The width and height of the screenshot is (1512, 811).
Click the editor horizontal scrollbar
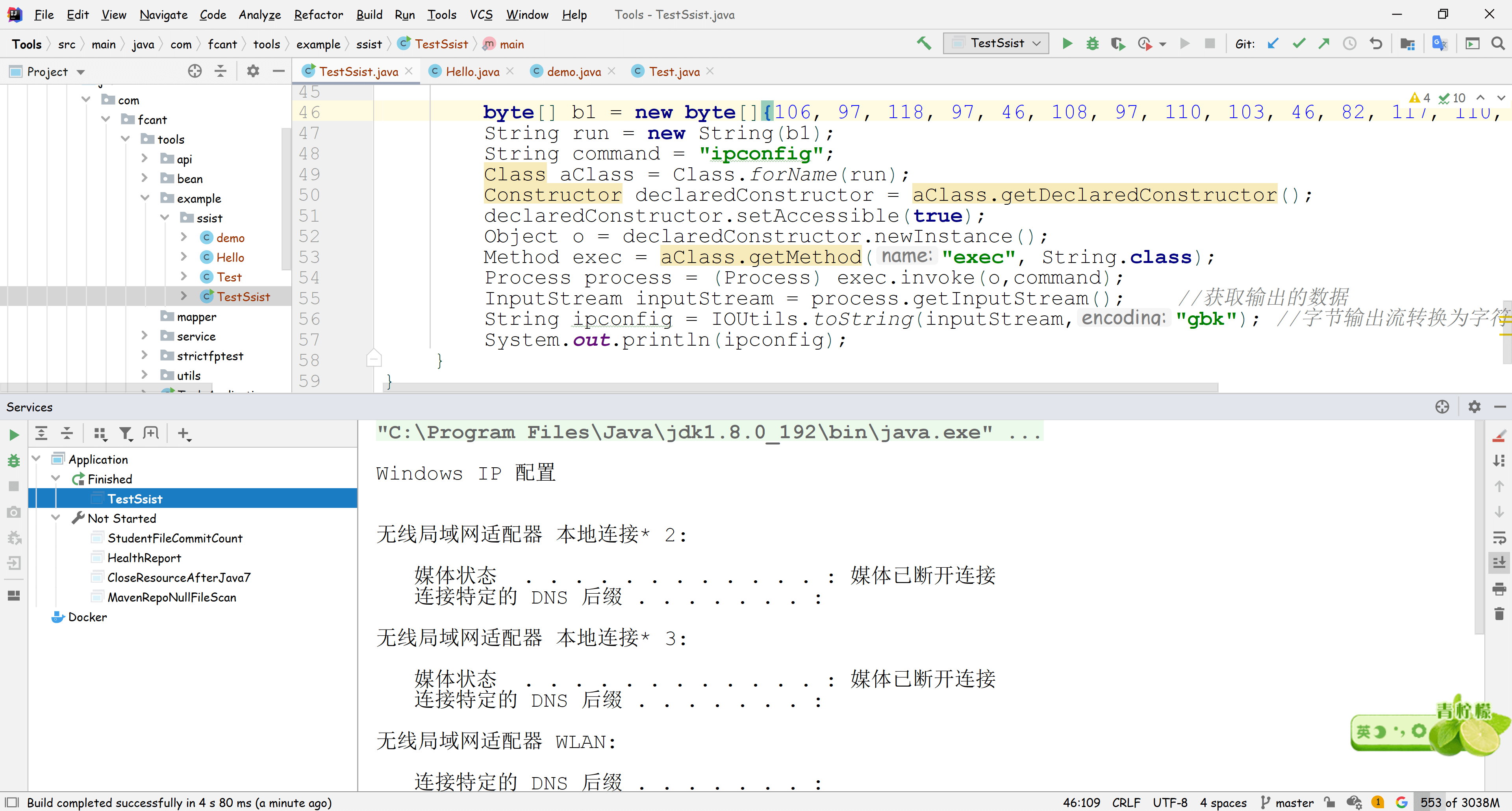(798, 388)
